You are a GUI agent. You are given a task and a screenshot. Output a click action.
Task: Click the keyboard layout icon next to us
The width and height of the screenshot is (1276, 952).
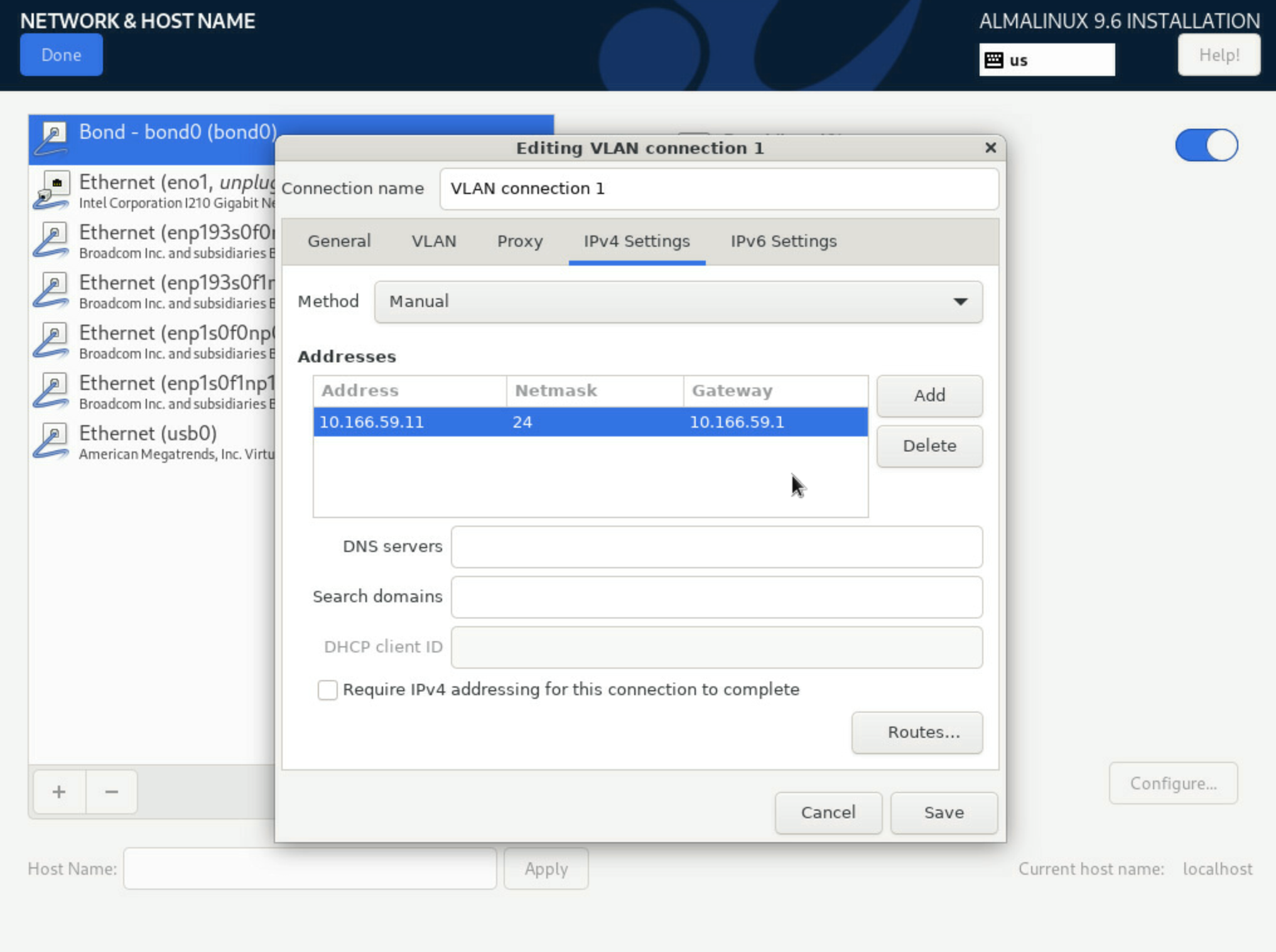[x=993, y=60]
